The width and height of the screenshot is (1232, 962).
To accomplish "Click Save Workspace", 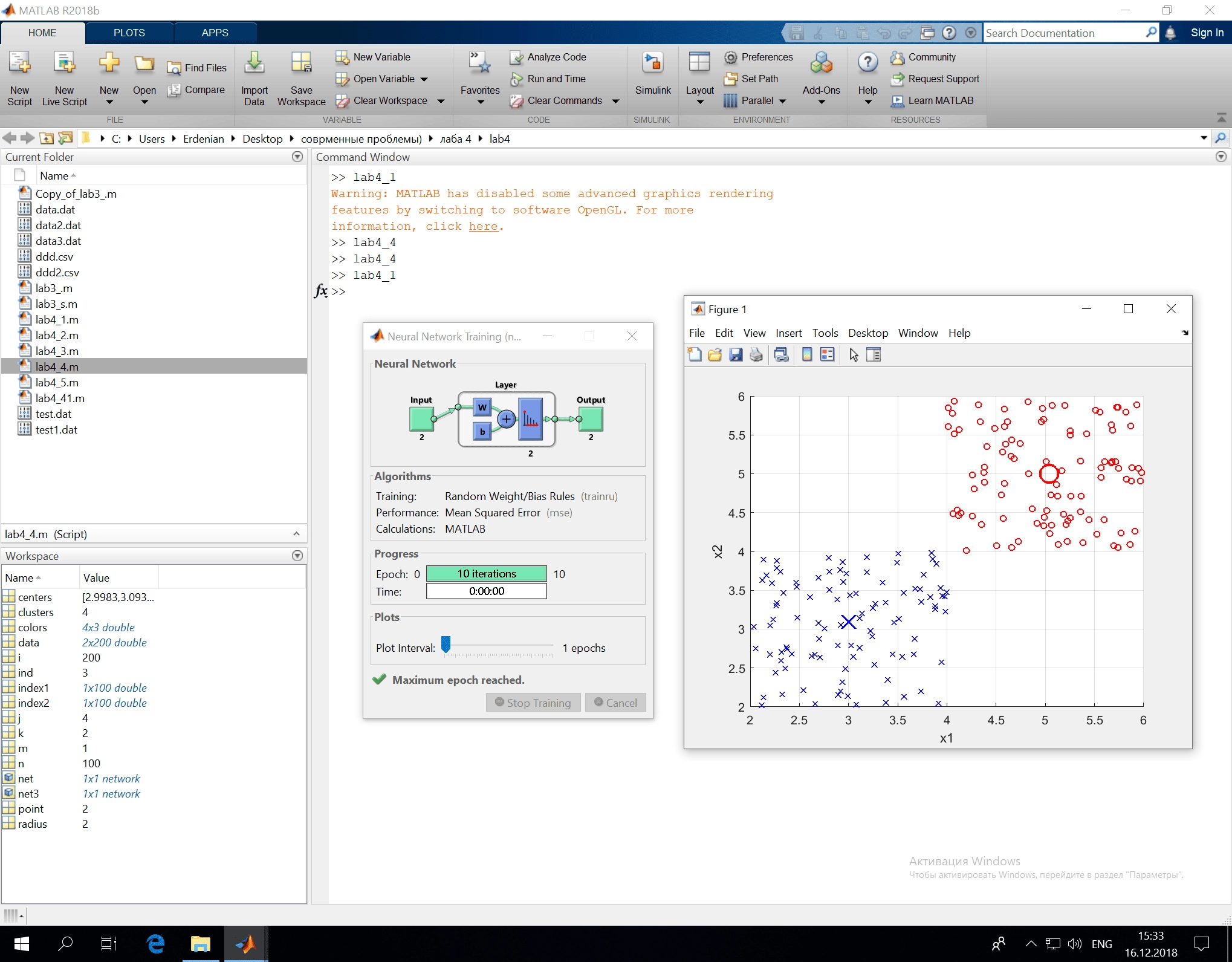I will (x=301, y=79).
